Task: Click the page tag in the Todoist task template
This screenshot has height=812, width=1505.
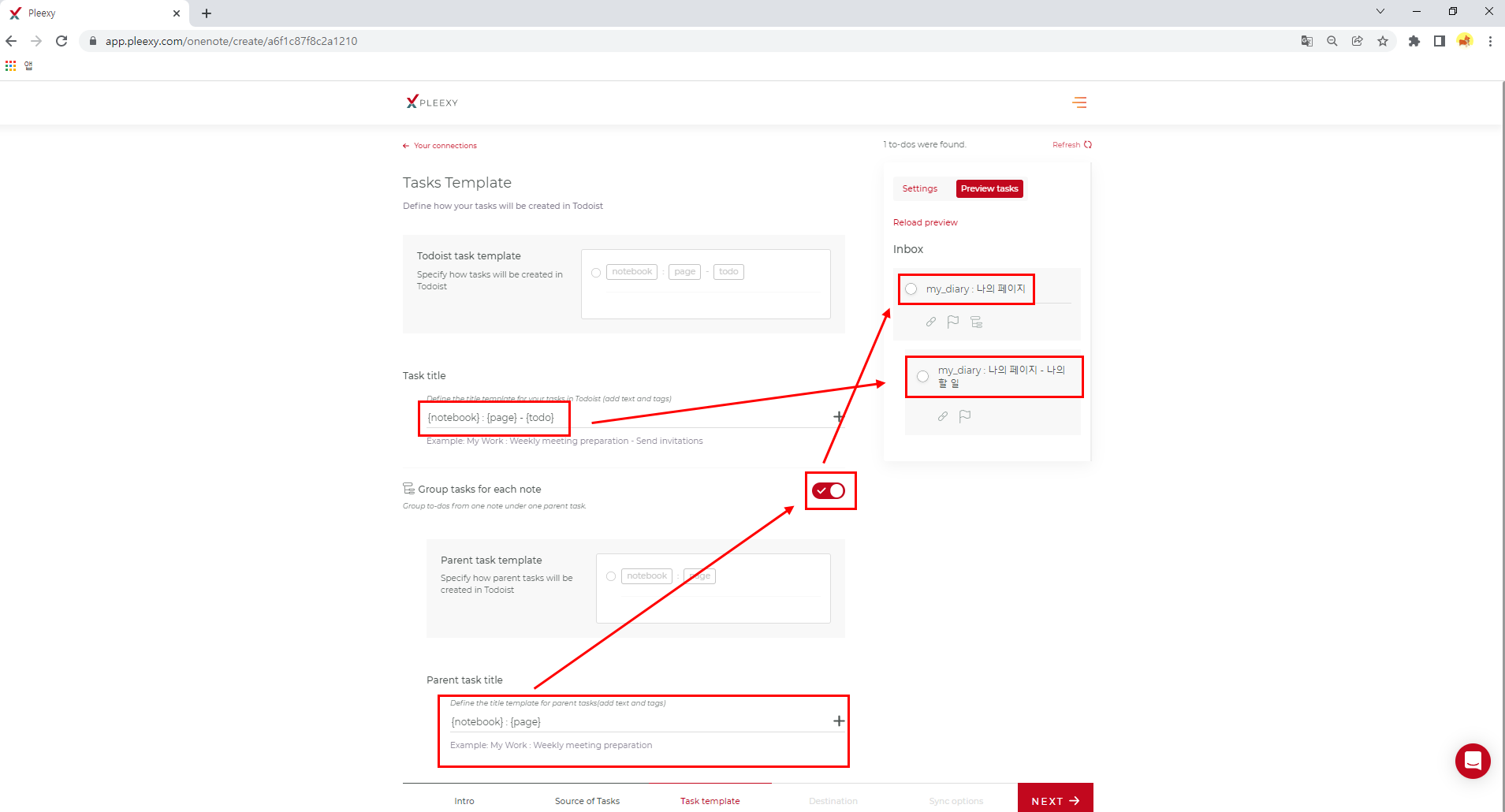Action: pos(685,272)
